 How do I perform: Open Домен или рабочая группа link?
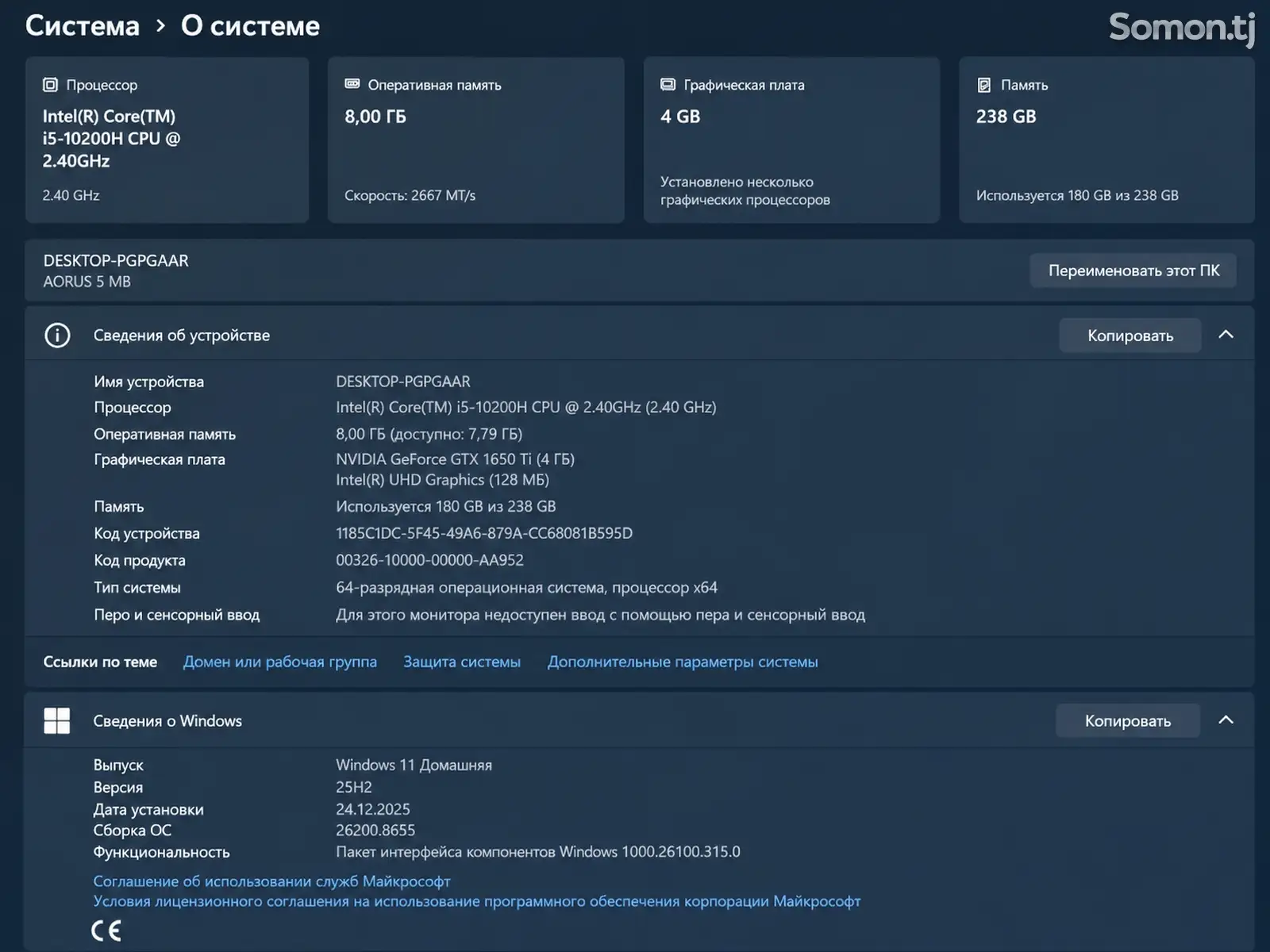tap(280, 662)
